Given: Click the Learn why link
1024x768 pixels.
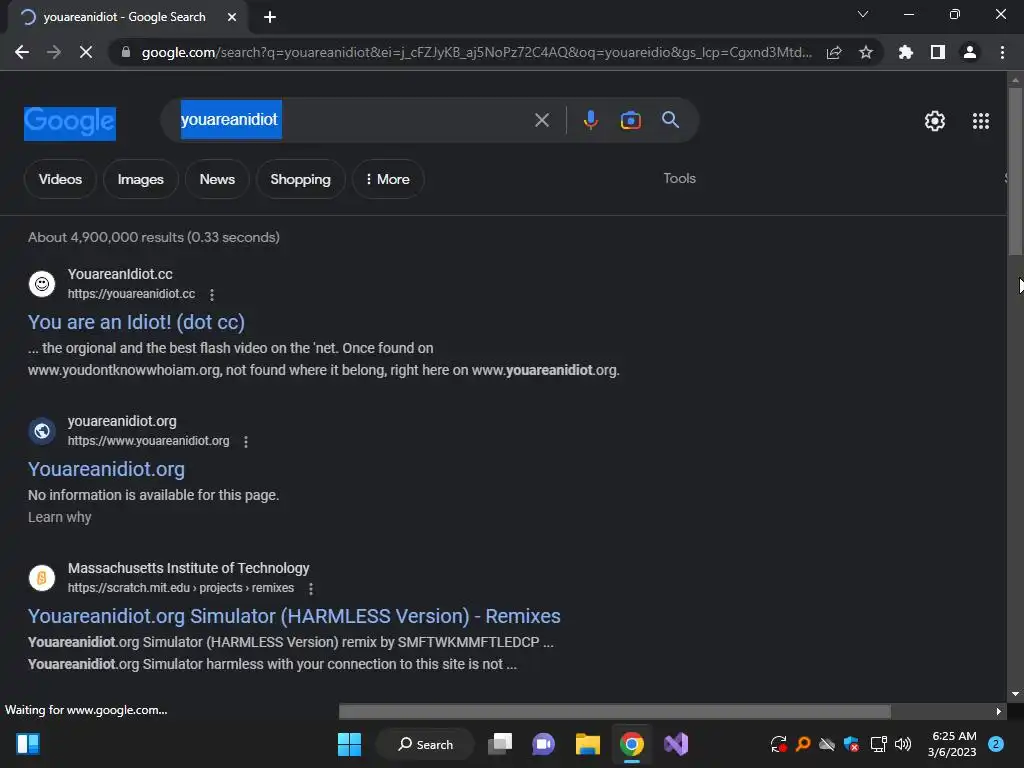Looking at the screenshot, I should pyautogui.click(x=59, y=517).
